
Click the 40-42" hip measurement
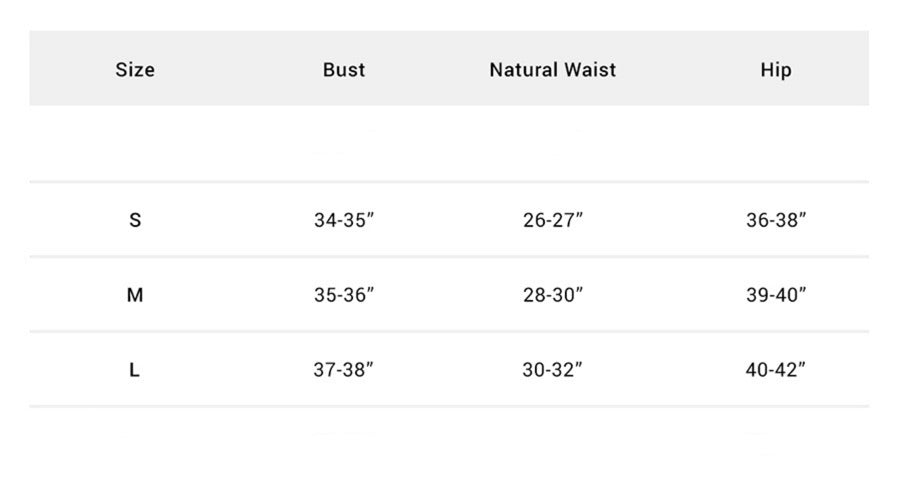[775, 370]
